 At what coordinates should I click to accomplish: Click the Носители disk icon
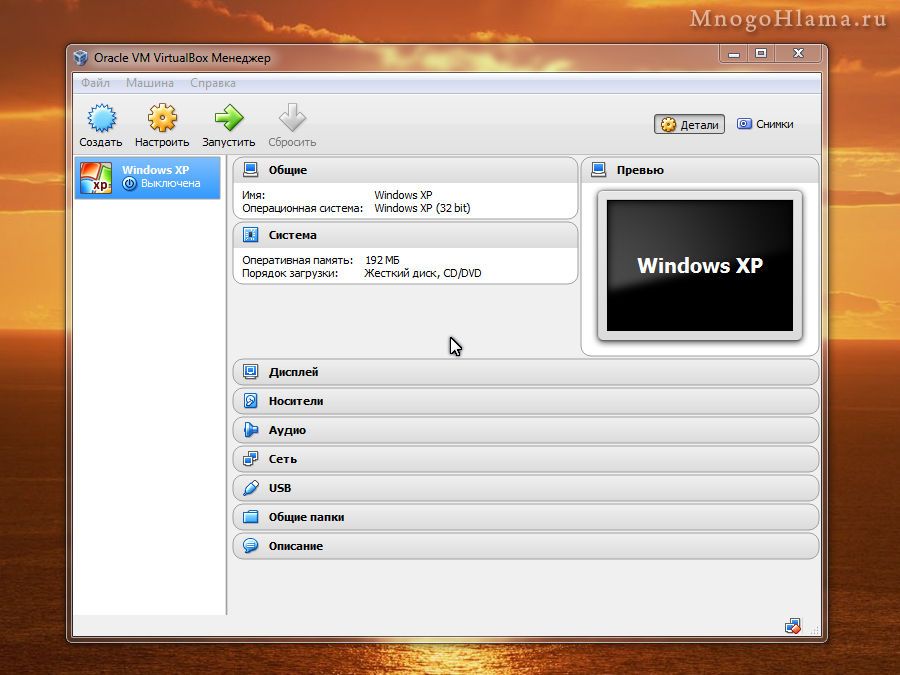coord(250,401)
